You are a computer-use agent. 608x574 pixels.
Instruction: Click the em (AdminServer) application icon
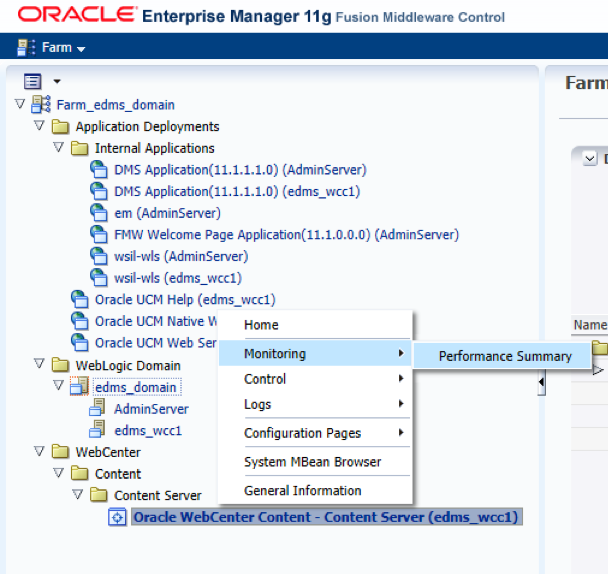[x=98, y=213]
